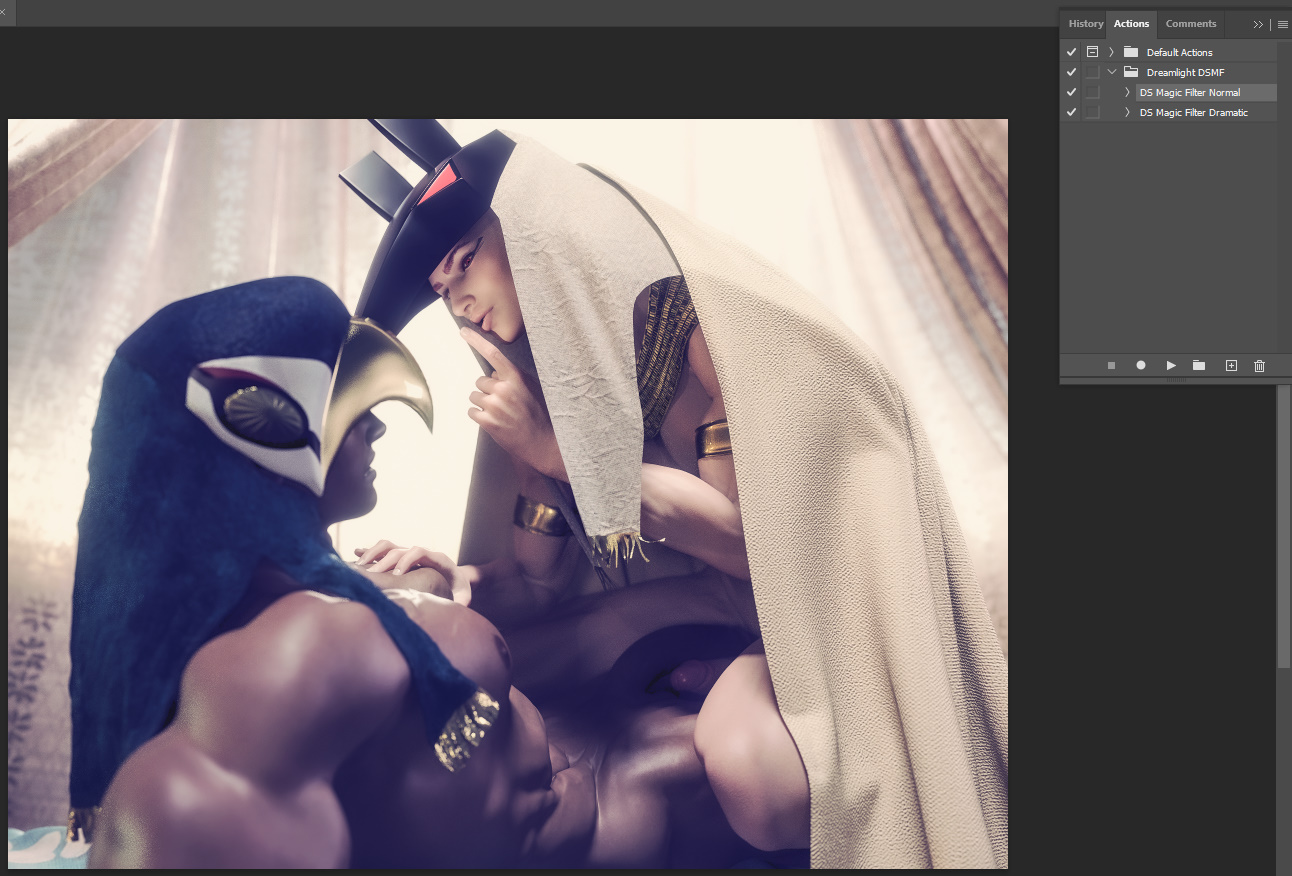Screen dimensions: 1292x876
Task: Begin recording with the round record button
Action: [x=1141, y=366]
